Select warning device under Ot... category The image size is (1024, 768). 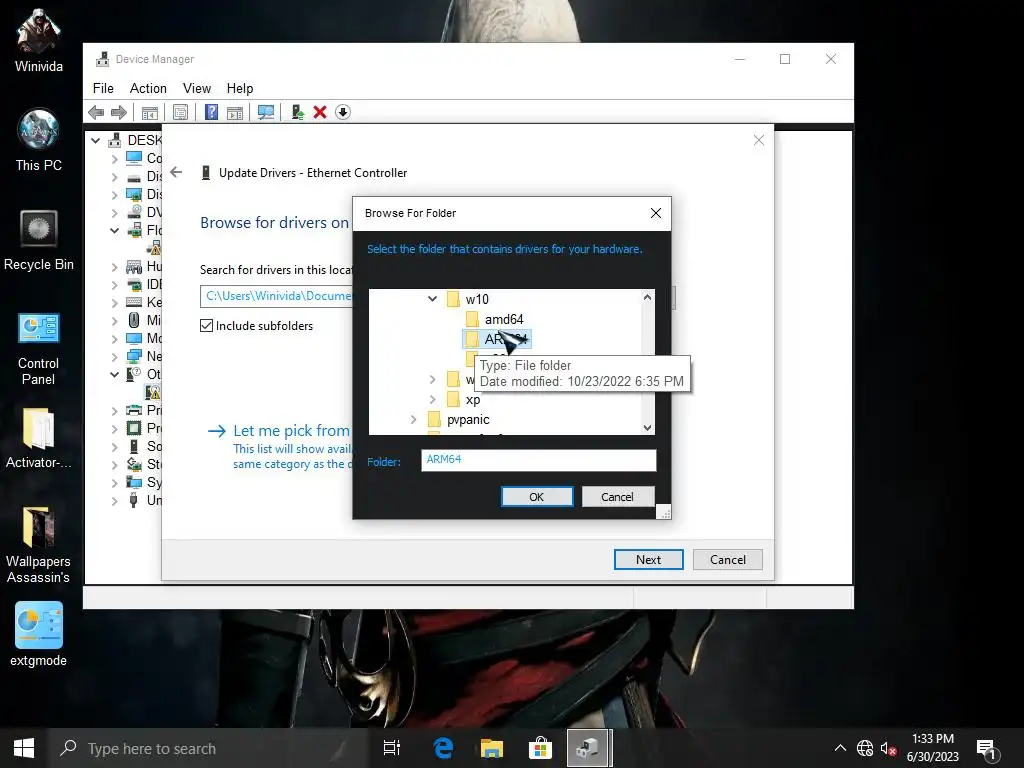pyautogui.click(x=153, y=392)
